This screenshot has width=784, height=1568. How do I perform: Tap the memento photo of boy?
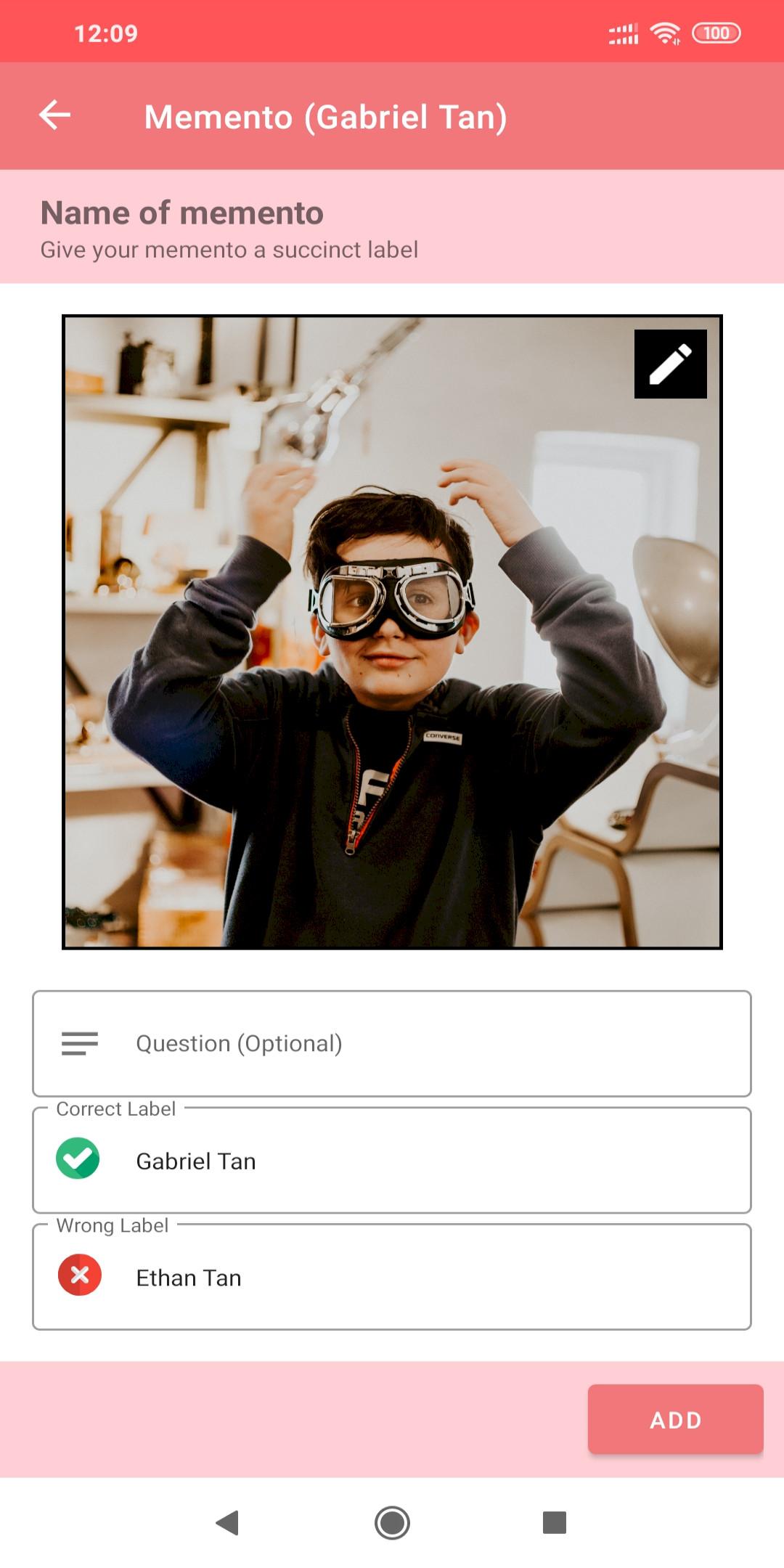point(392,632)
